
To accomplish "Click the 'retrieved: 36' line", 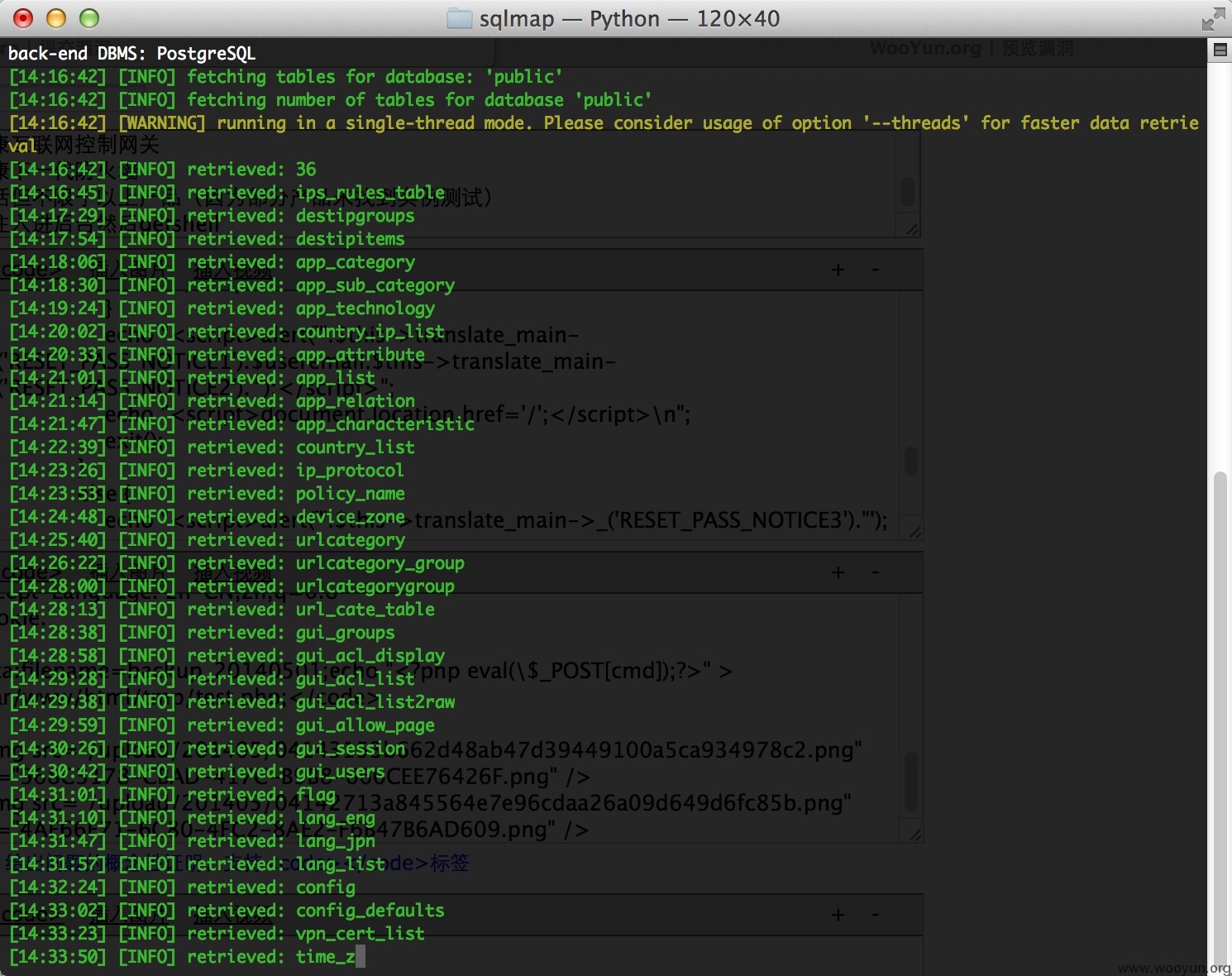I will 163,170.
